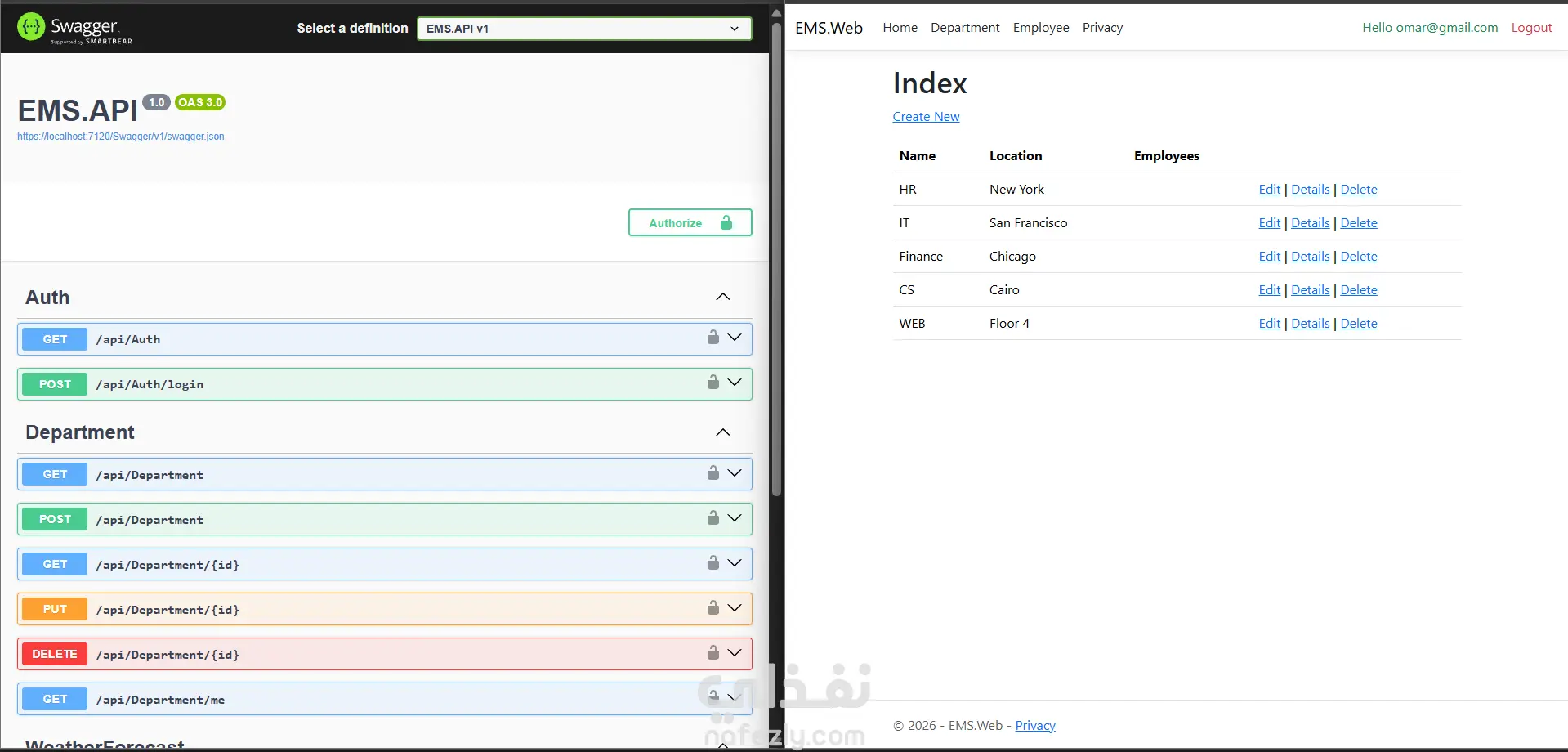This screenshot has width=1568, height=752.
Task: Edit the HR department
Action: [1269, 190]
